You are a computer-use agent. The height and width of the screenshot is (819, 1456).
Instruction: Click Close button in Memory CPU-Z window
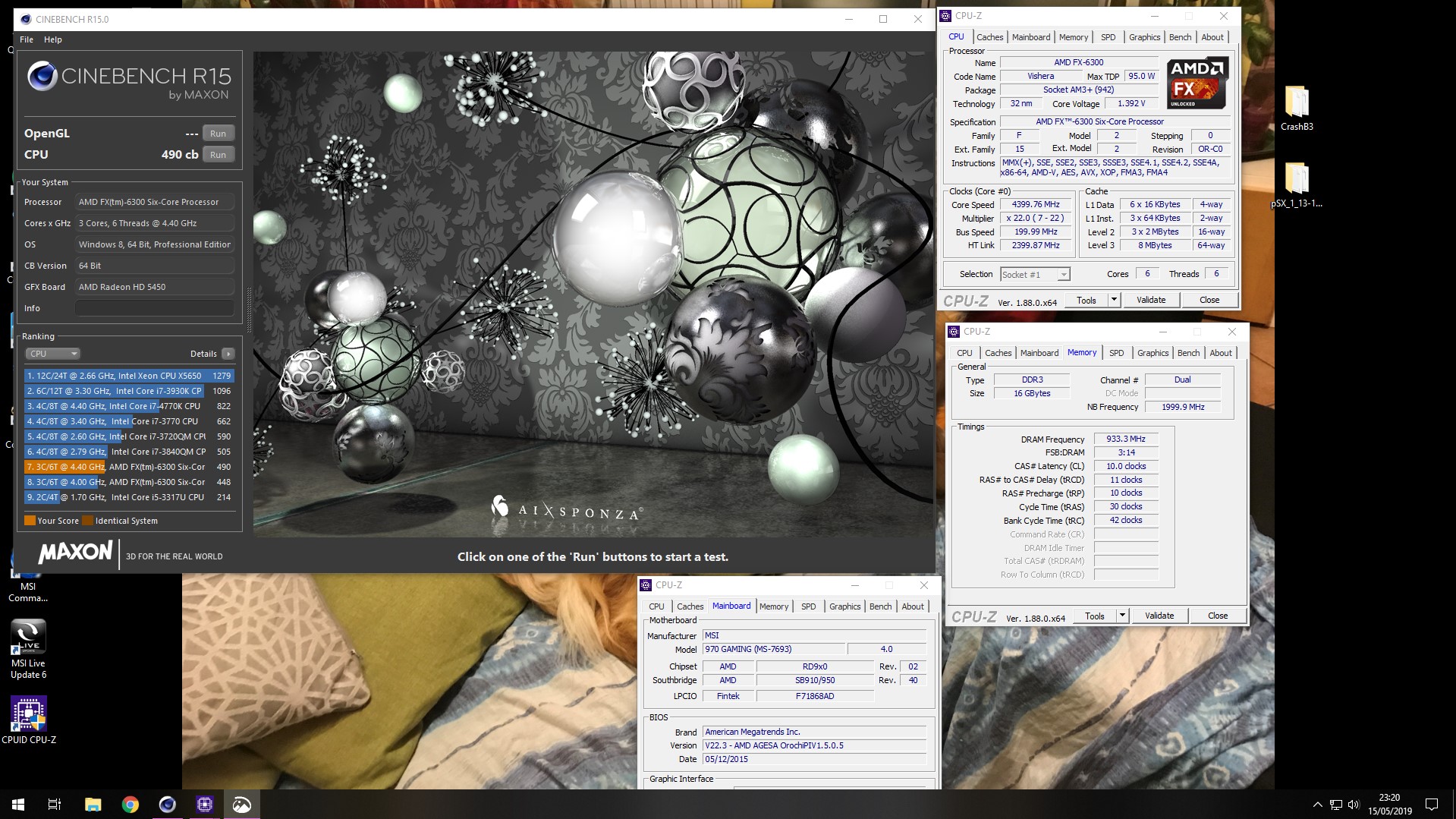click(x=1218, y=616)
